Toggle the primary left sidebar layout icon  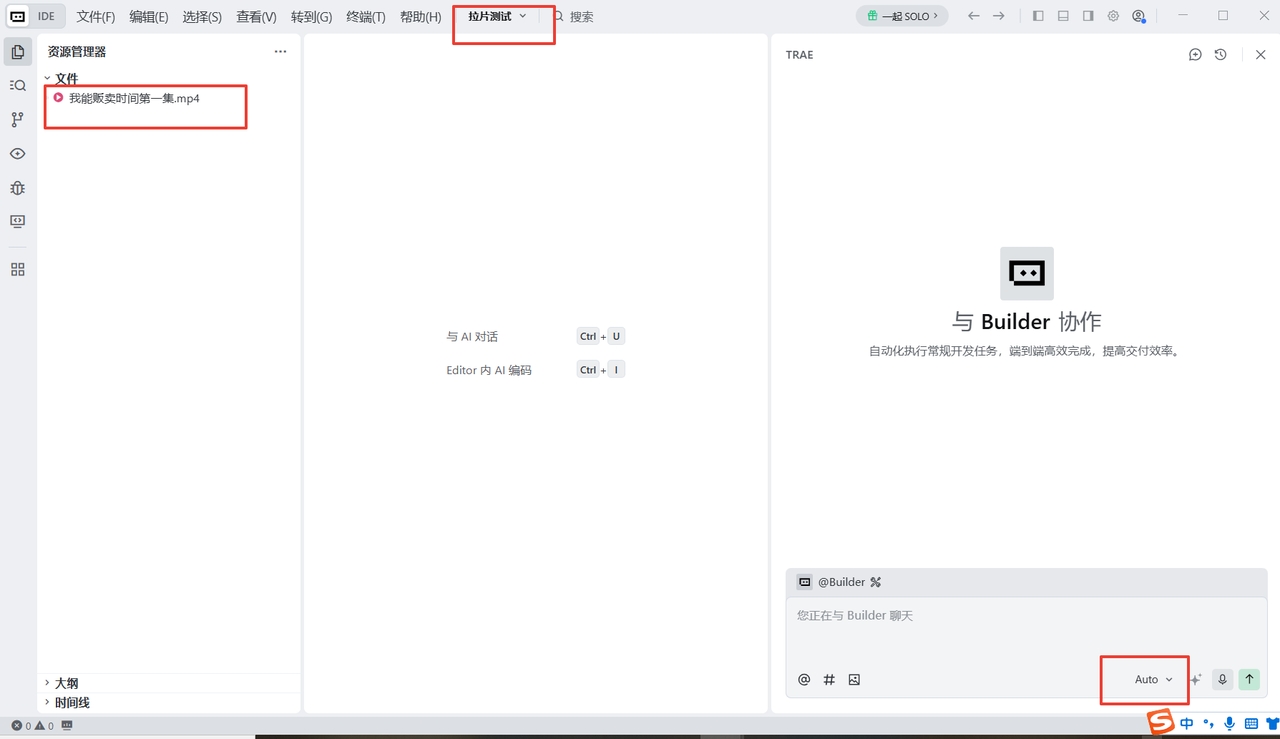pyautogui.click(x=1038, y=16)
